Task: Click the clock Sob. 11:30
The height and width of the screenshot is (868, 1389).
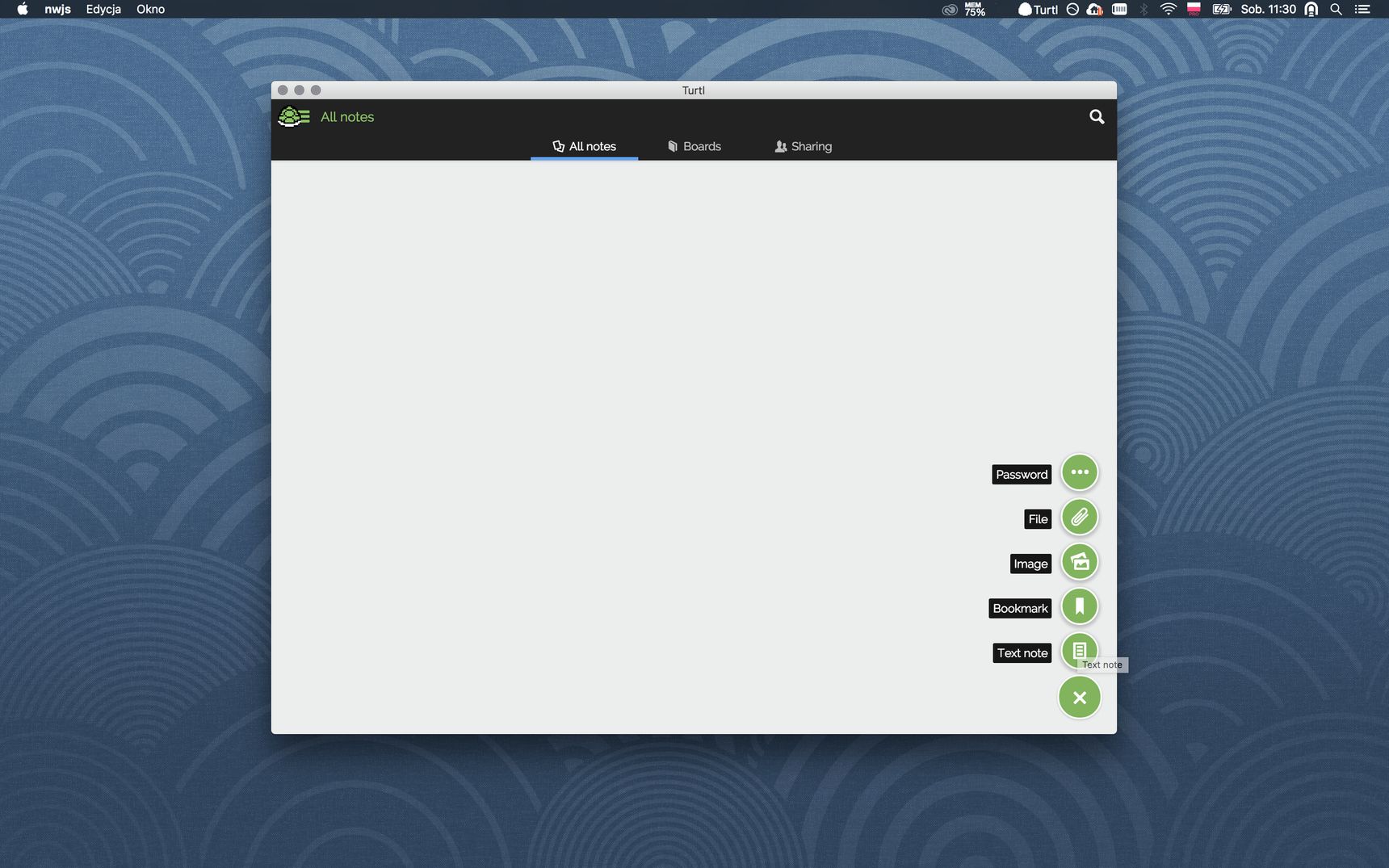Action: tap(1268, 9)
